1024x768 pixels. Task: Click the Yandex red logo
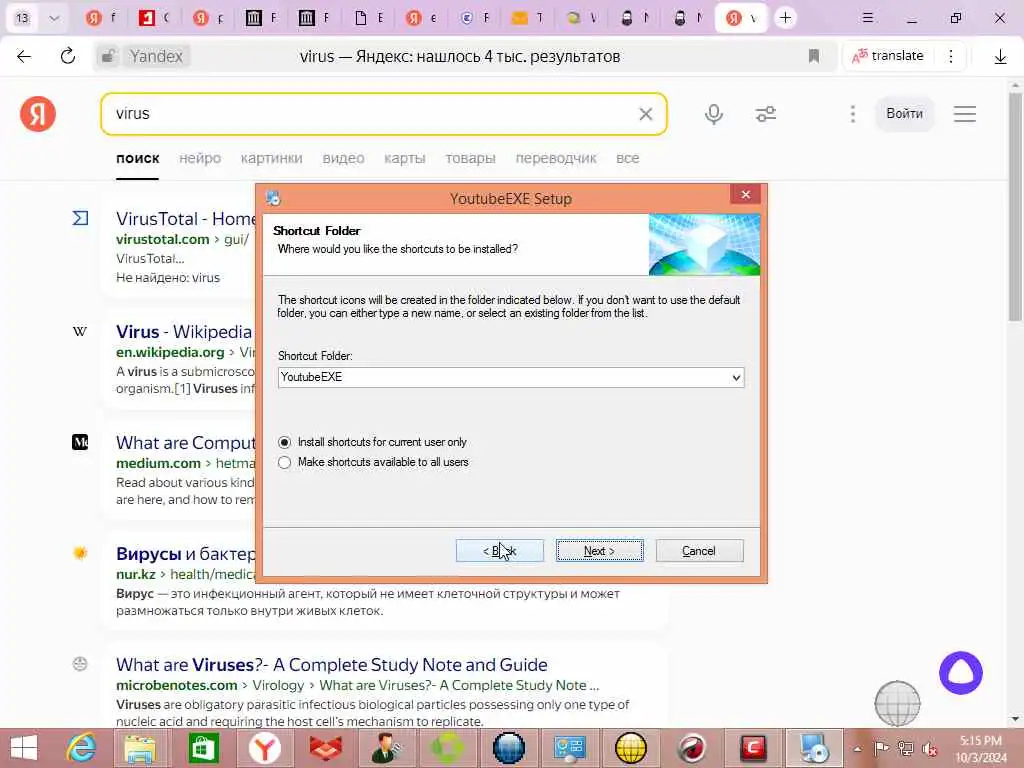point(38,114)
